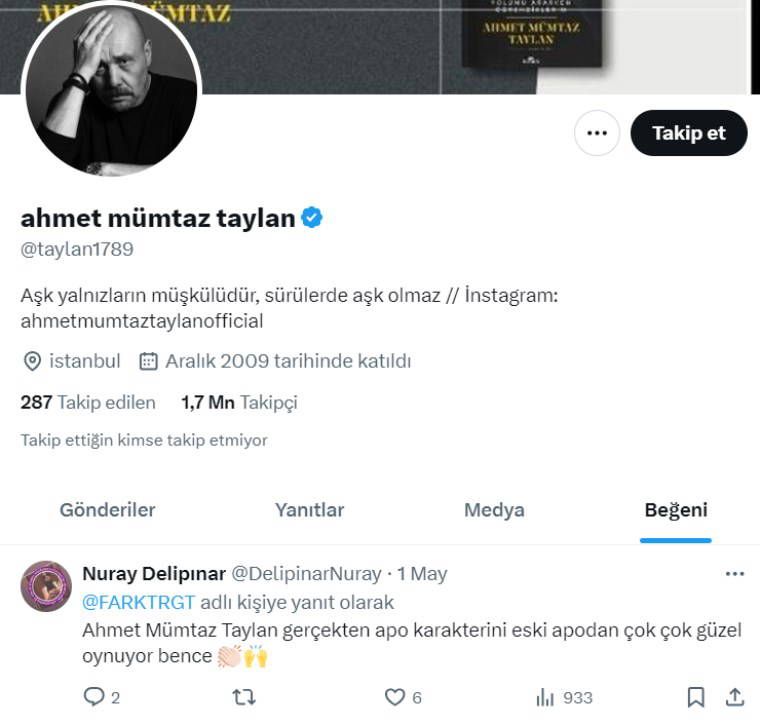
Task: Open profile three-dot more options button
Action: point(597,133)
